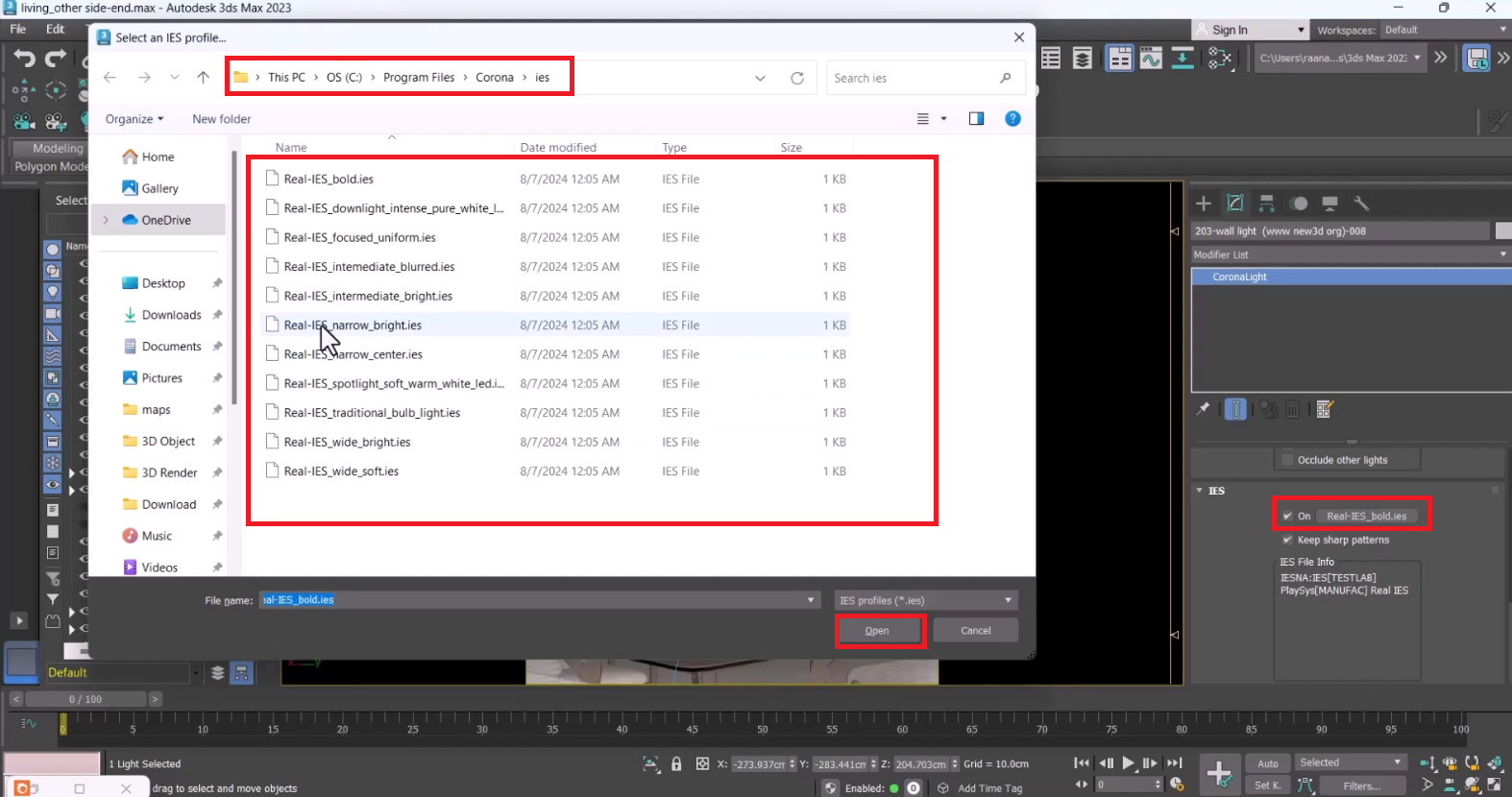Open the Create tab in command panel
The width and height of the screenshot is (1512, 797).
(1204, 204)
